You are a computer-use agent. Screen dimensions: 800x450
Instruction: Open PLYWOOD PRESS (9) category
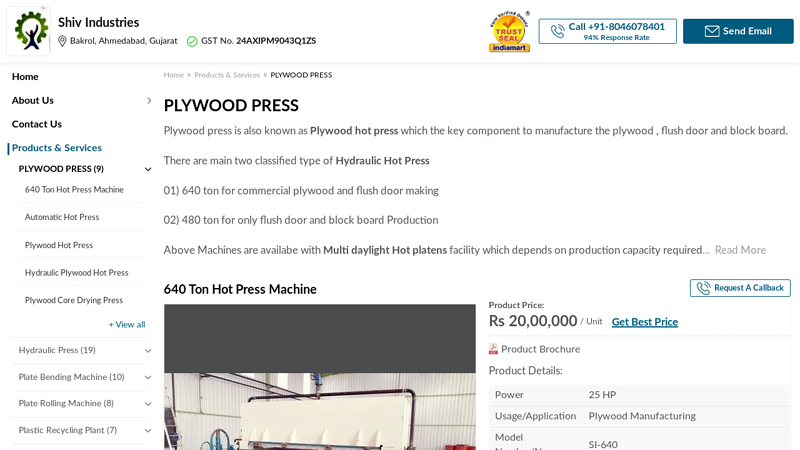point(61,169)
